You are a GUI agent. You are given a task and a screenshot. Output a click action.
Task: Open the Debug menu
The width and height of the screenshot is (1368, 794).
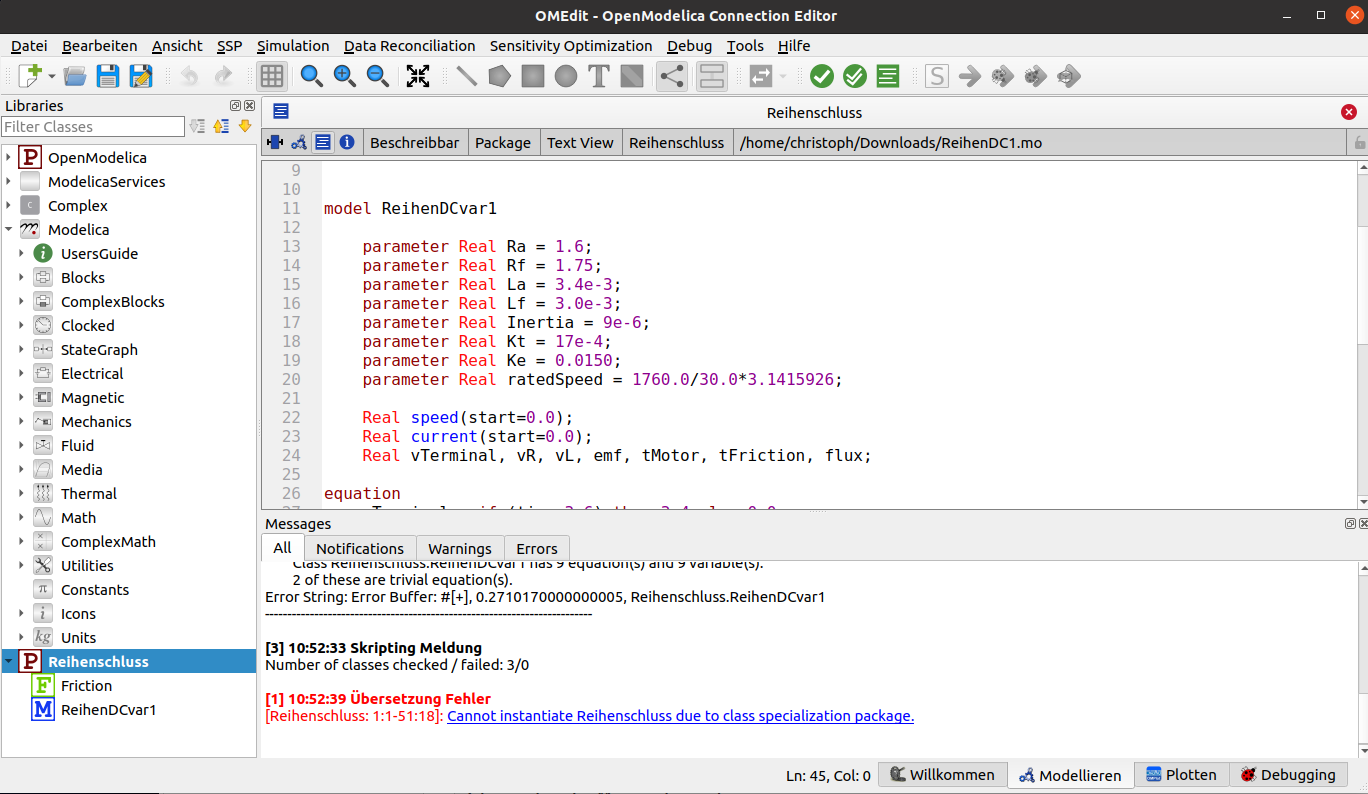[x=689, y=46]
